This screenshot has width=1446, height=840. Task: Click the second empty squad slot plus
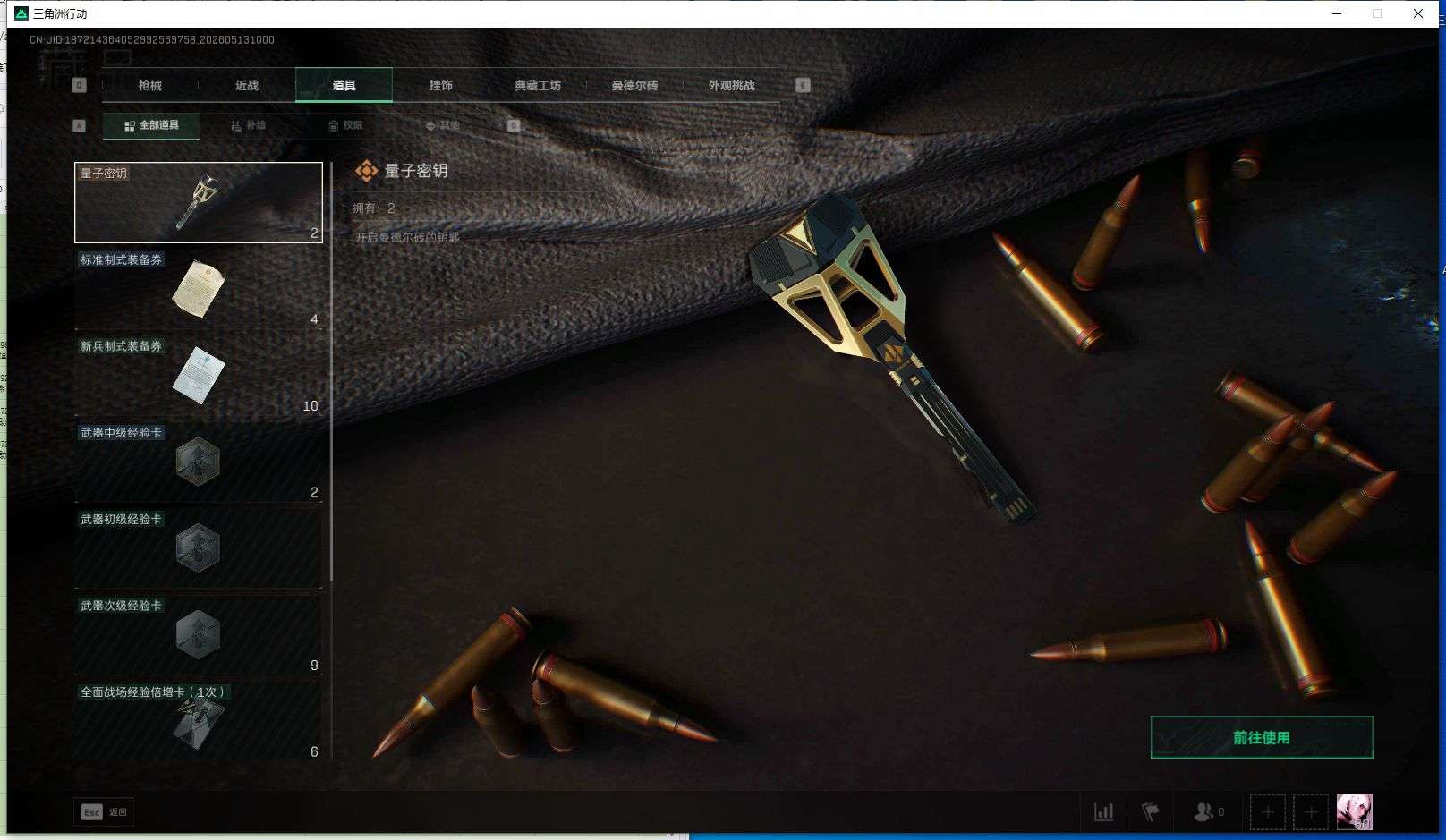(x=1311, y=812)
